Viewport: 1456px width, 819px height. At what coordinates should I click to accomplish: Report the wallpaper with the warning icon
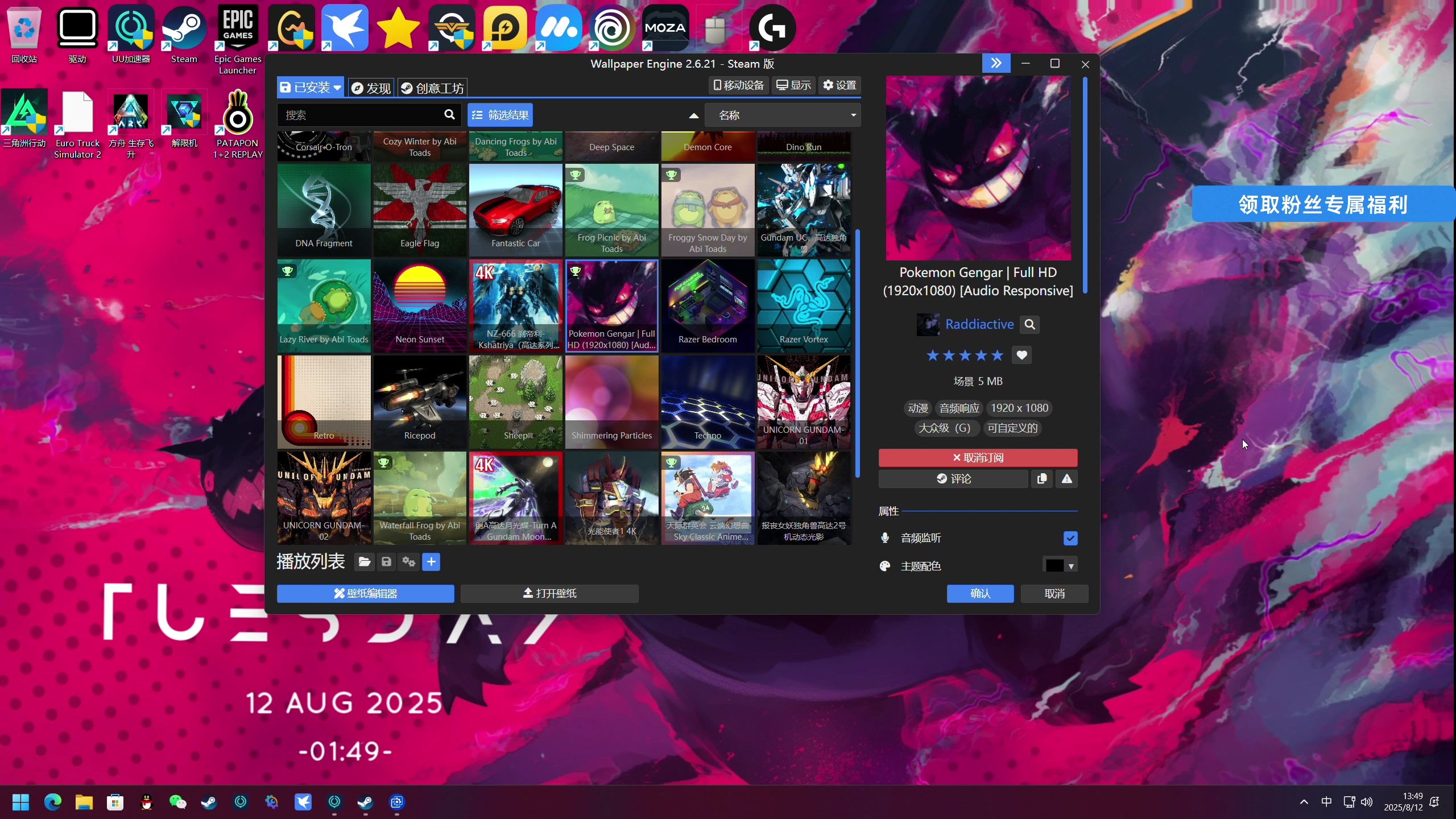pos(1067,479)
